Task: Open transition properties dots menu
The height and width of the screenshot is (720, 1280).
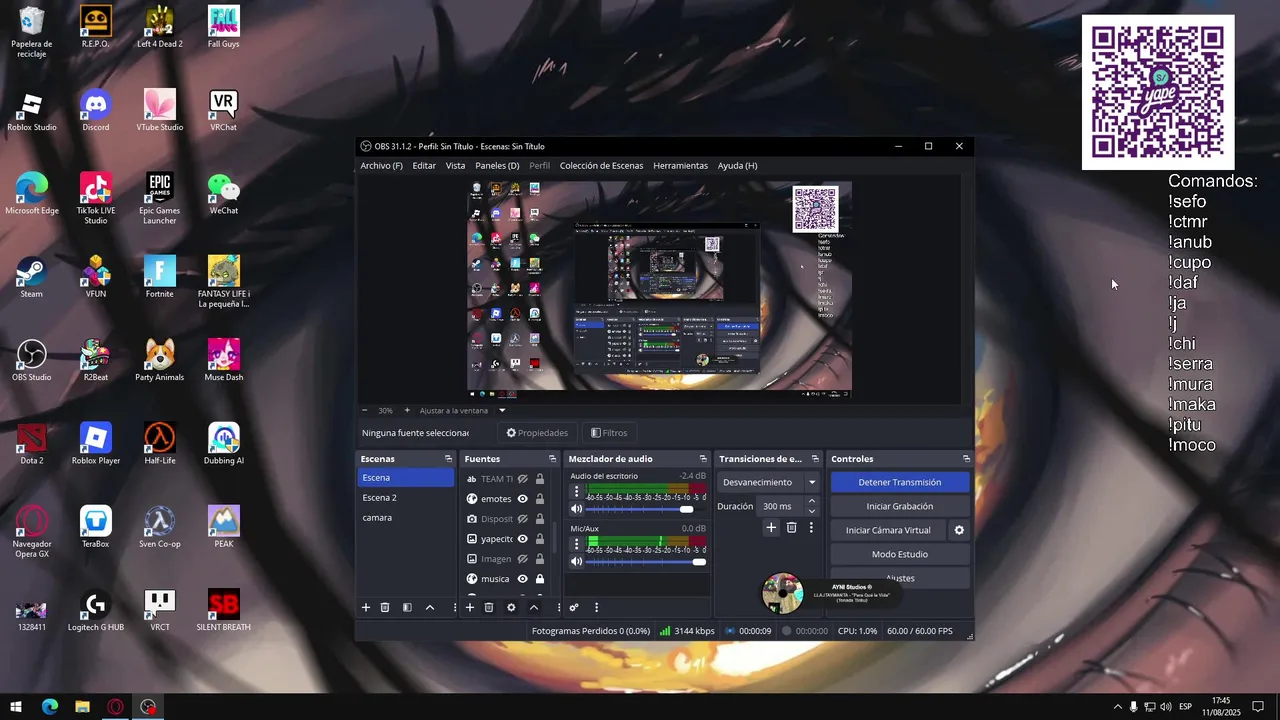Action: click(x=811, y=527)
